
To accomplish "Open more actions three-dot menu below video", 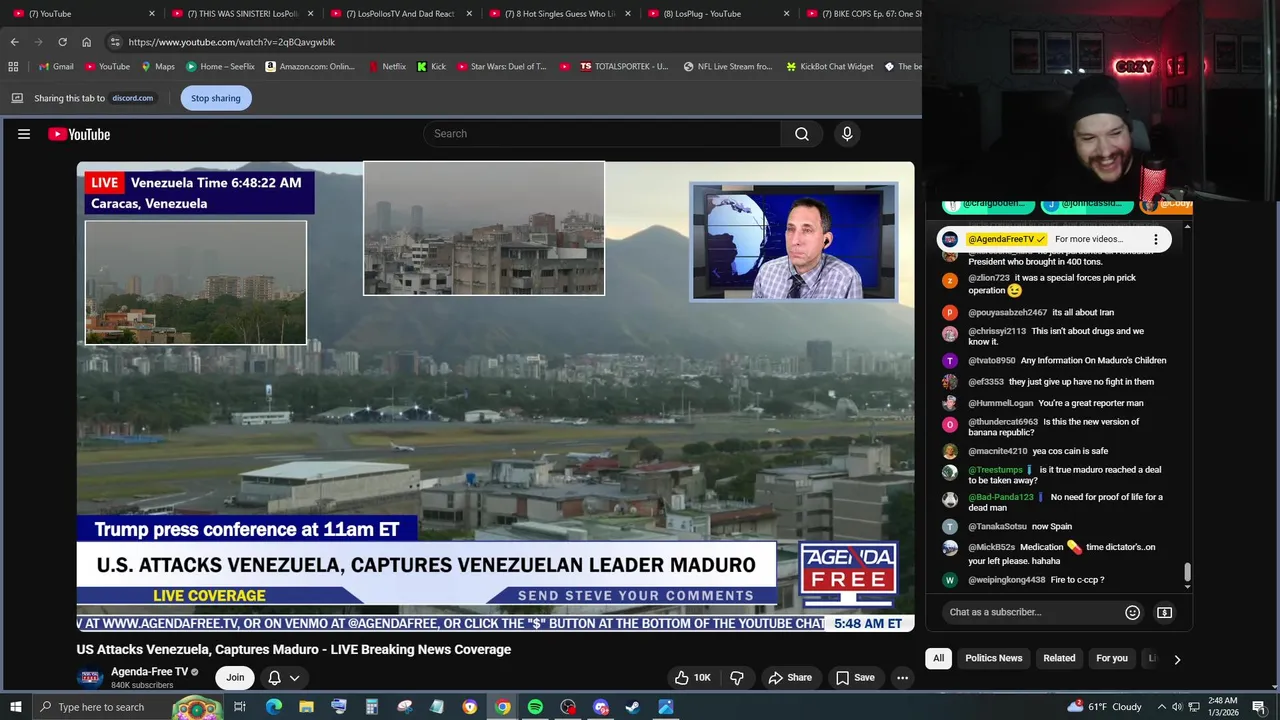I will pos(902,677).
